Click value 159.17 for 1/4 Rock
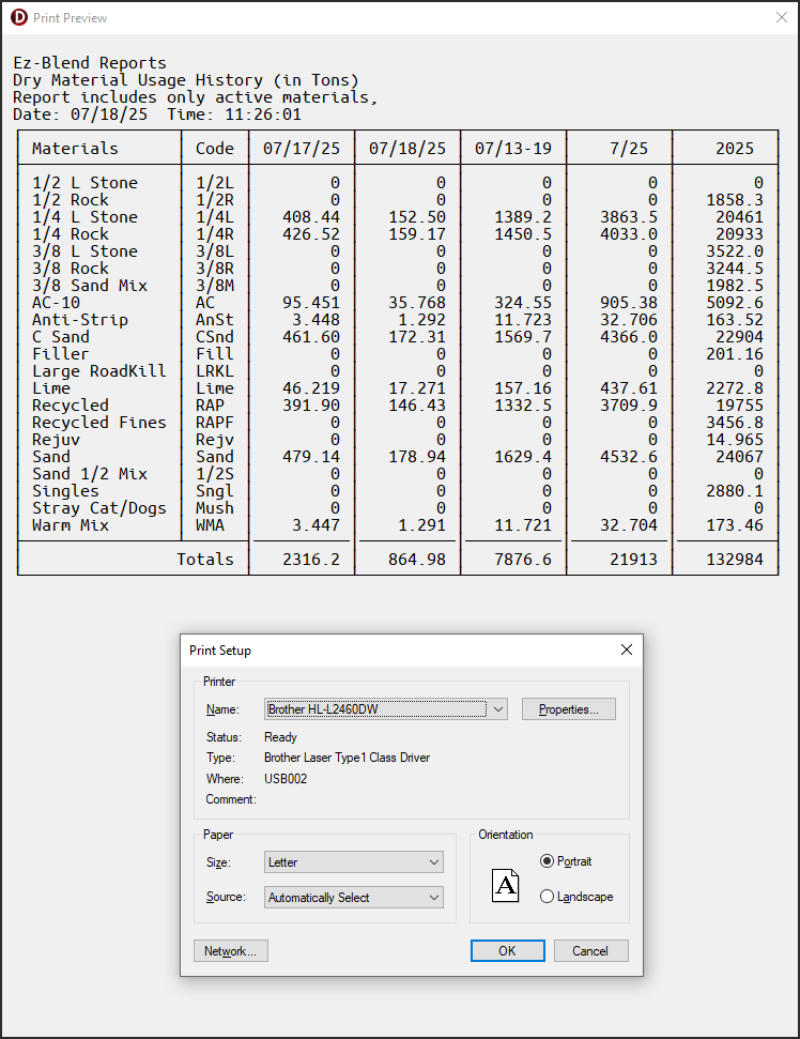This screenshot has height=1039, width=800. 417,234
